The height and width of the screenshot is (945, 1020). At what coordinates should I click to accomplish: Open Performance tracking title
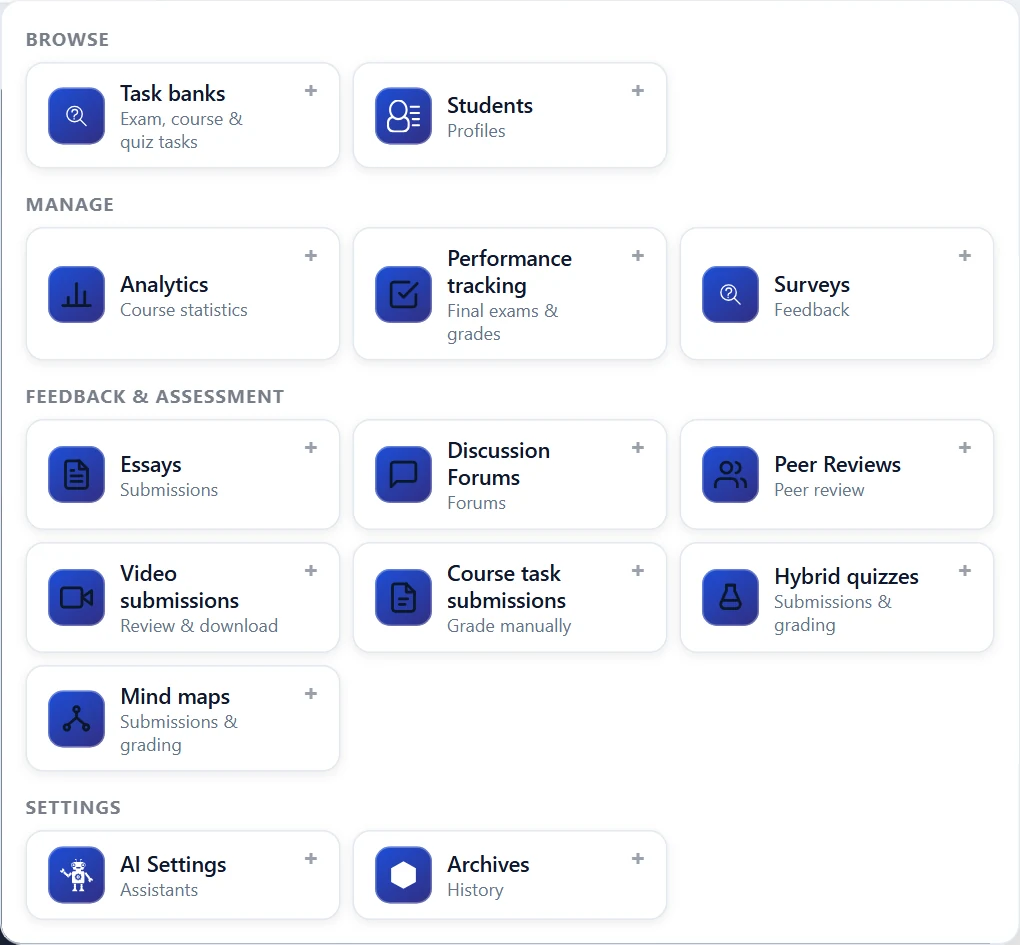509,272
